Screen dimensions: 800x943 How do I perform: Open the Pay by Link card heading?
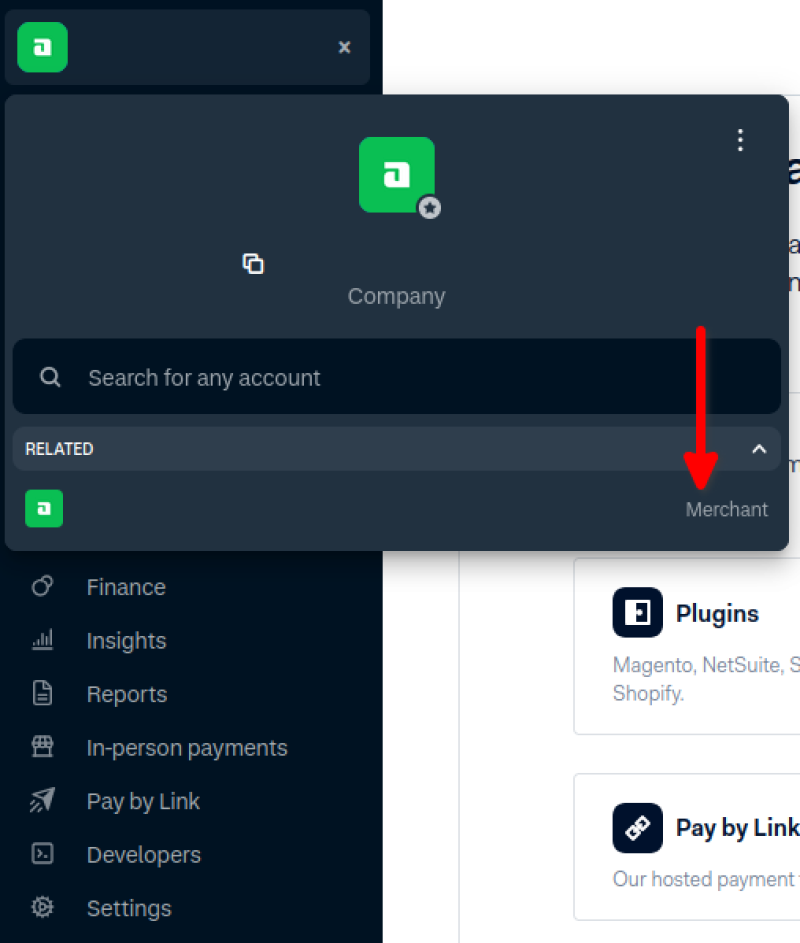pos(737,828)
